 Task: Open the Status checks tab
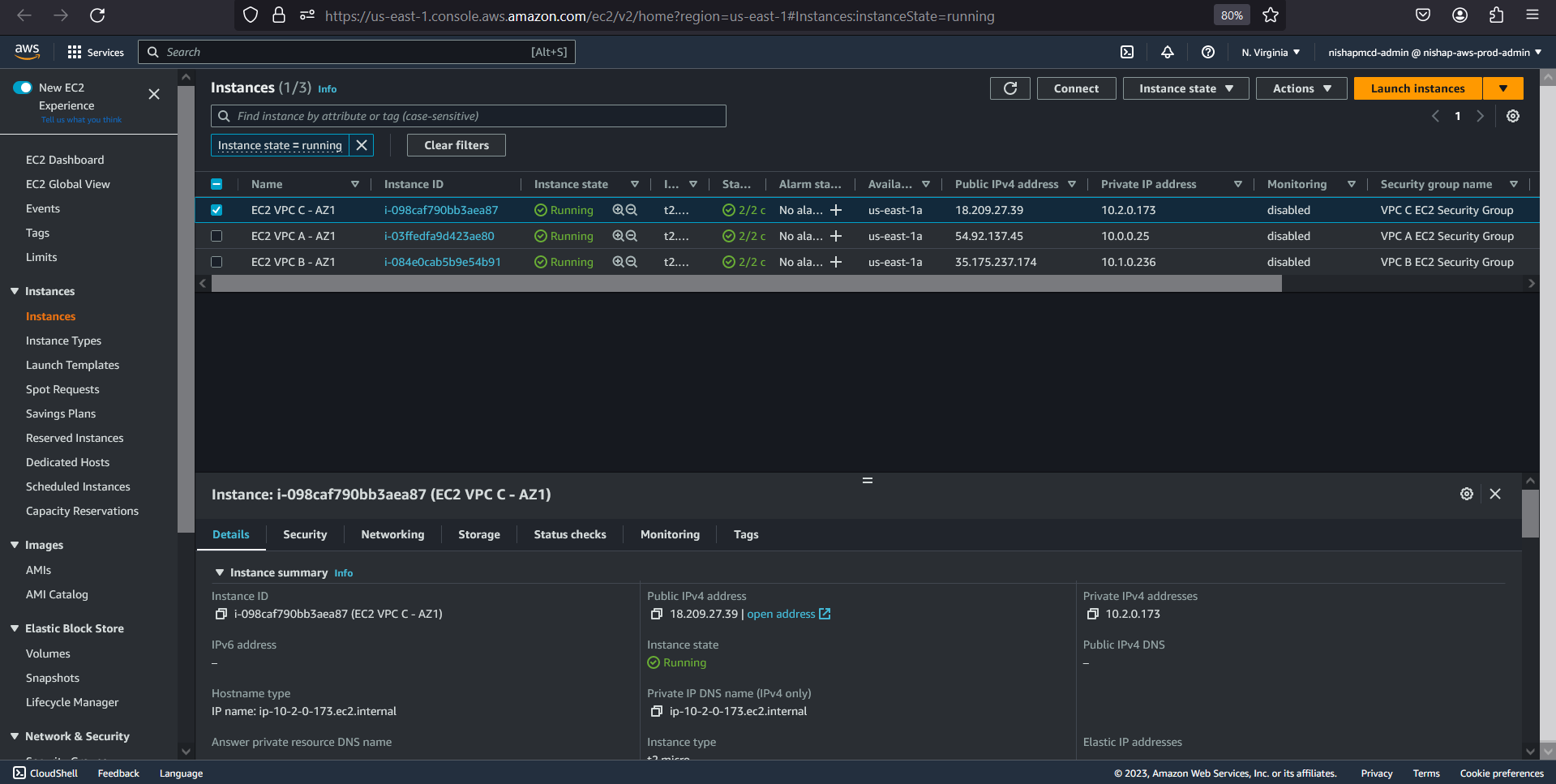tap(569, 534)
